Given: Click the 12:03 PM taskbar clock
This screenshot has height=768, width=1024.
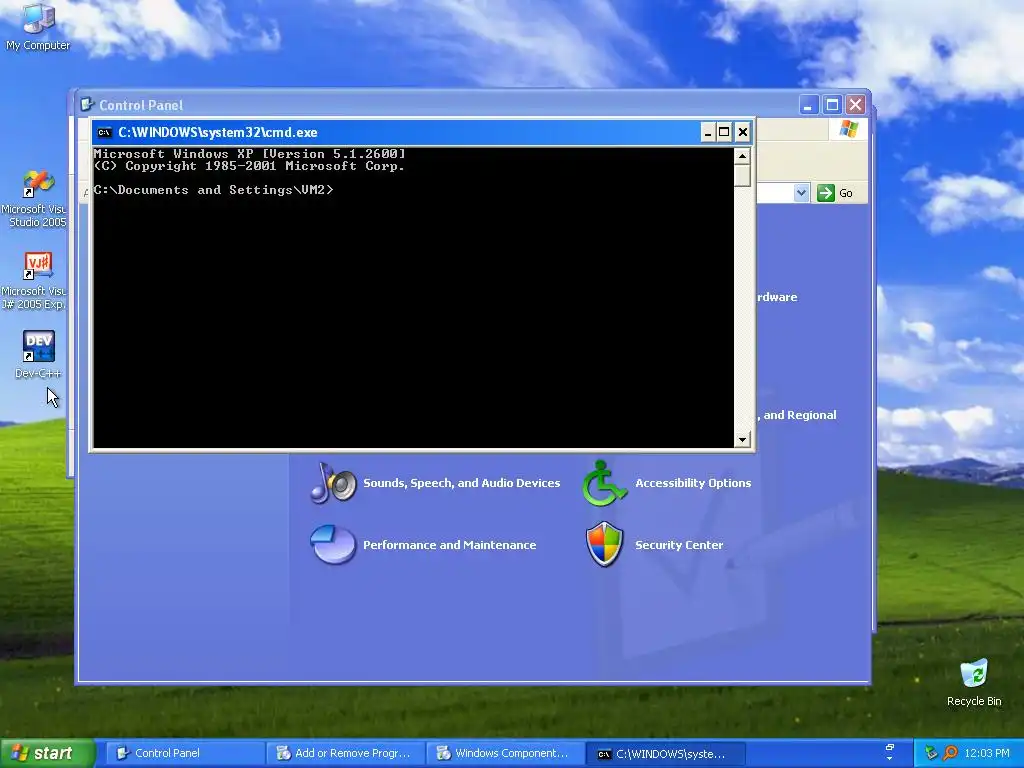Looking at the screenshot, I should pyautogui.click(x=987, y=753).
